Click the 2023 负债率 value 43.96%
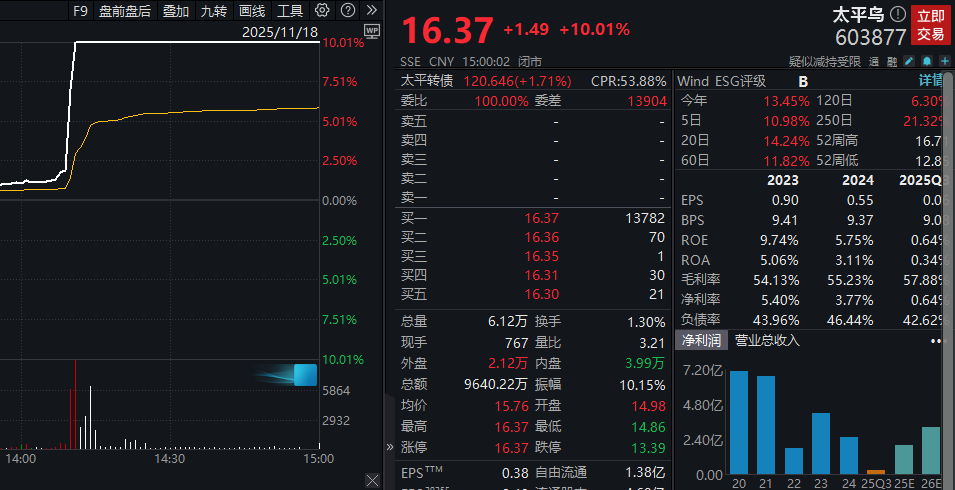Image resolution: width=955 pixels, height=490 pixels. pyautogui.click(x=775, y=320)
